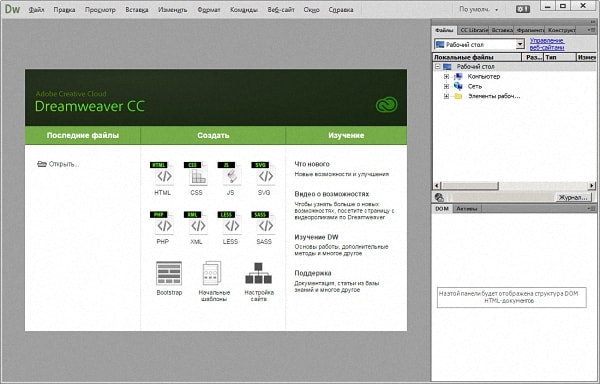Sort by Локальные файлы column header
Image resolution: width=600 pixels, height=384 pixels.
pyautogui.click(x=477, y=57)
